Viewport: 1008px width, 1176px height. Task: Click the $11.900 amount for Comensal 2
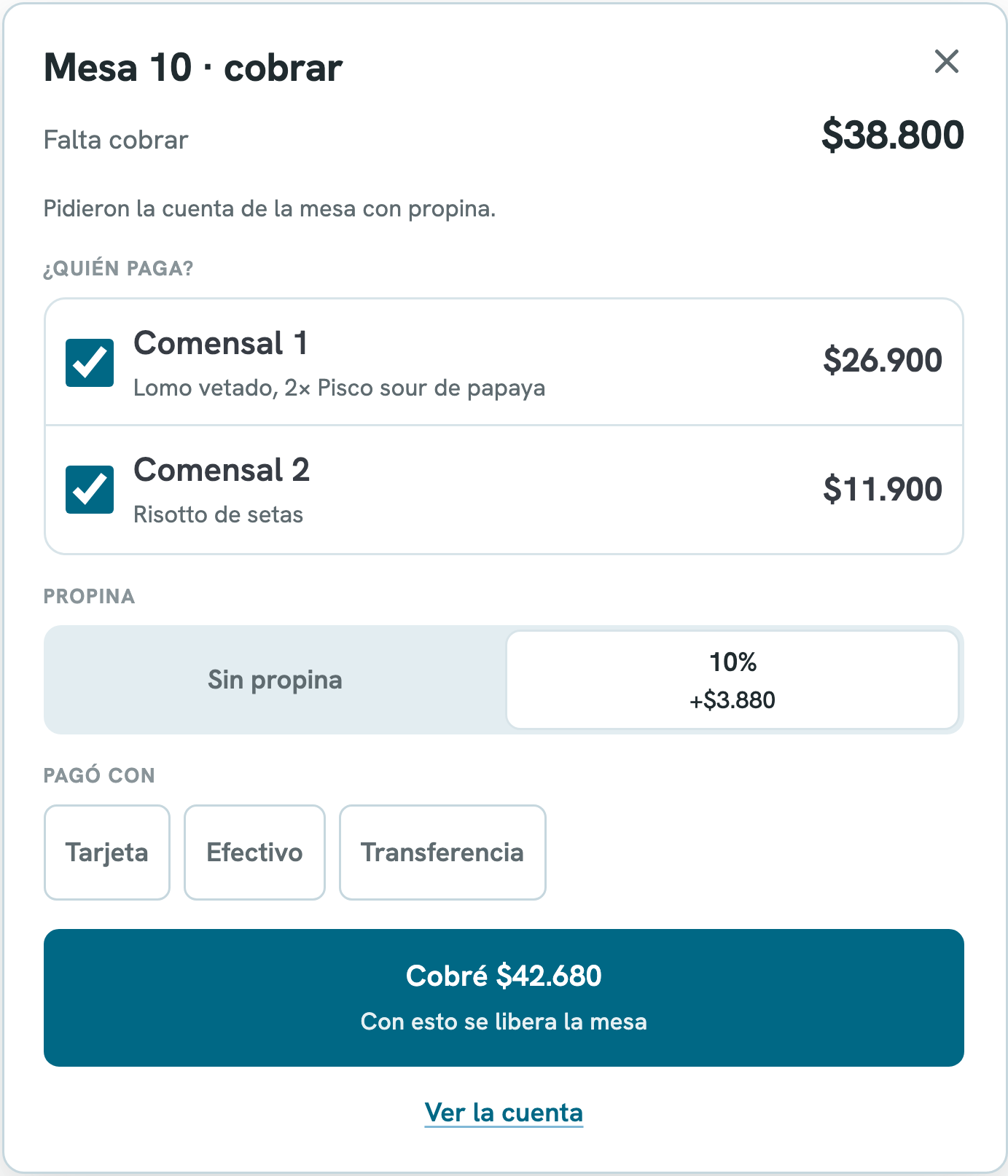(x=883, y=489)
